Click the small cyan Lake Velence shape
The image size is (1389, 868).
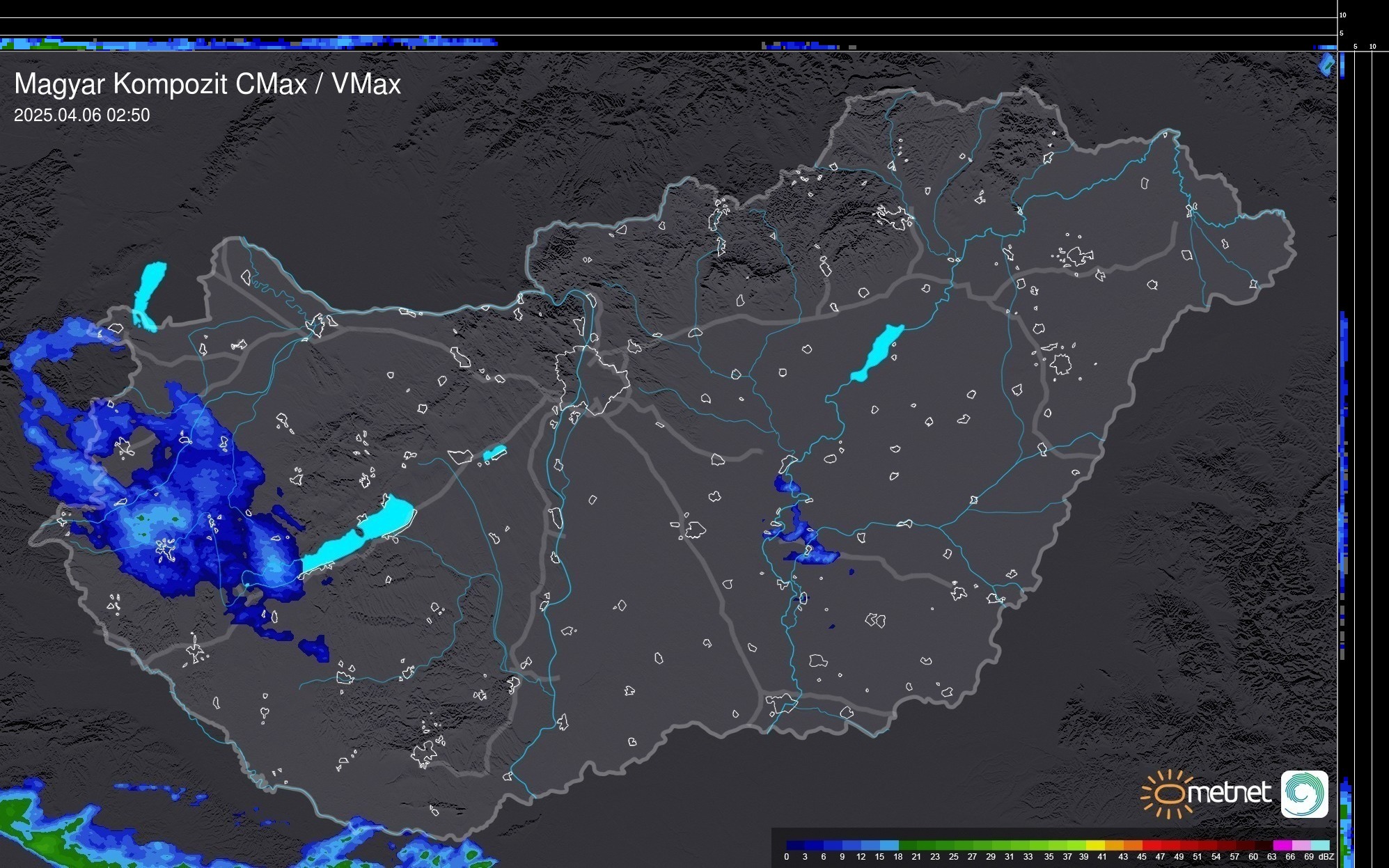click(494, 453)
